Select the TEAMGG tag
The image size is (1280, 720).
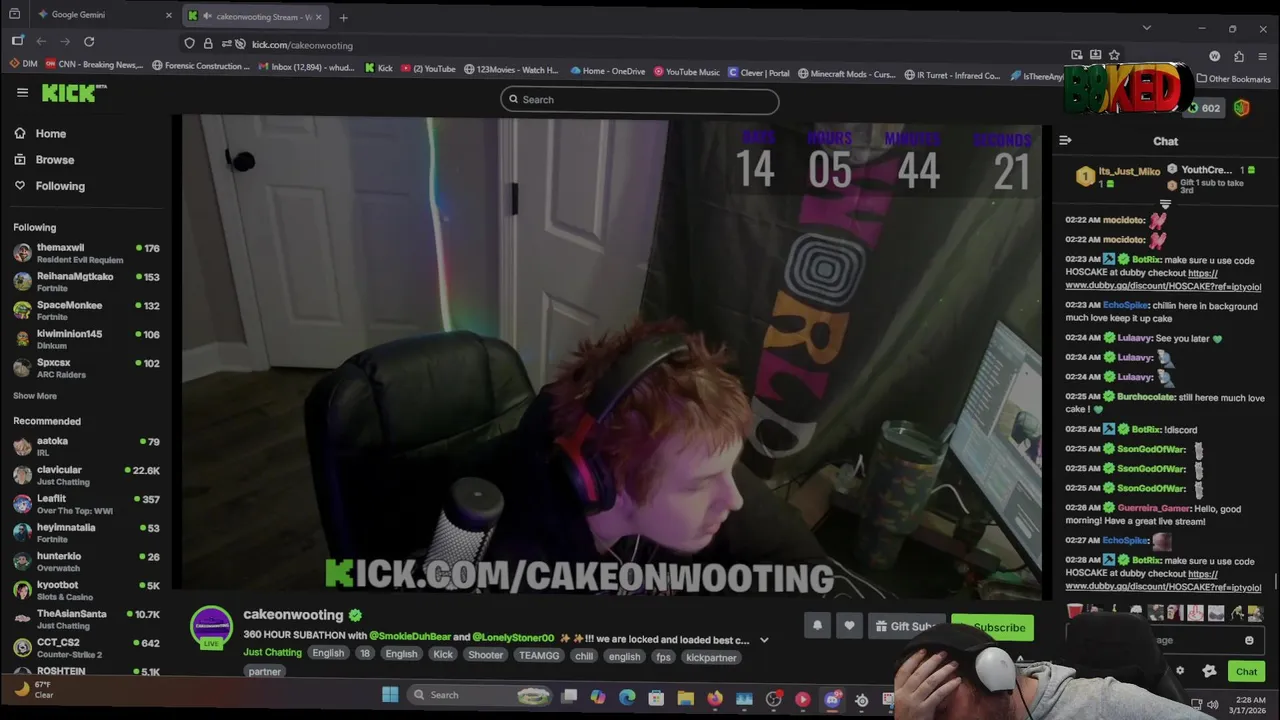(539, 656)
